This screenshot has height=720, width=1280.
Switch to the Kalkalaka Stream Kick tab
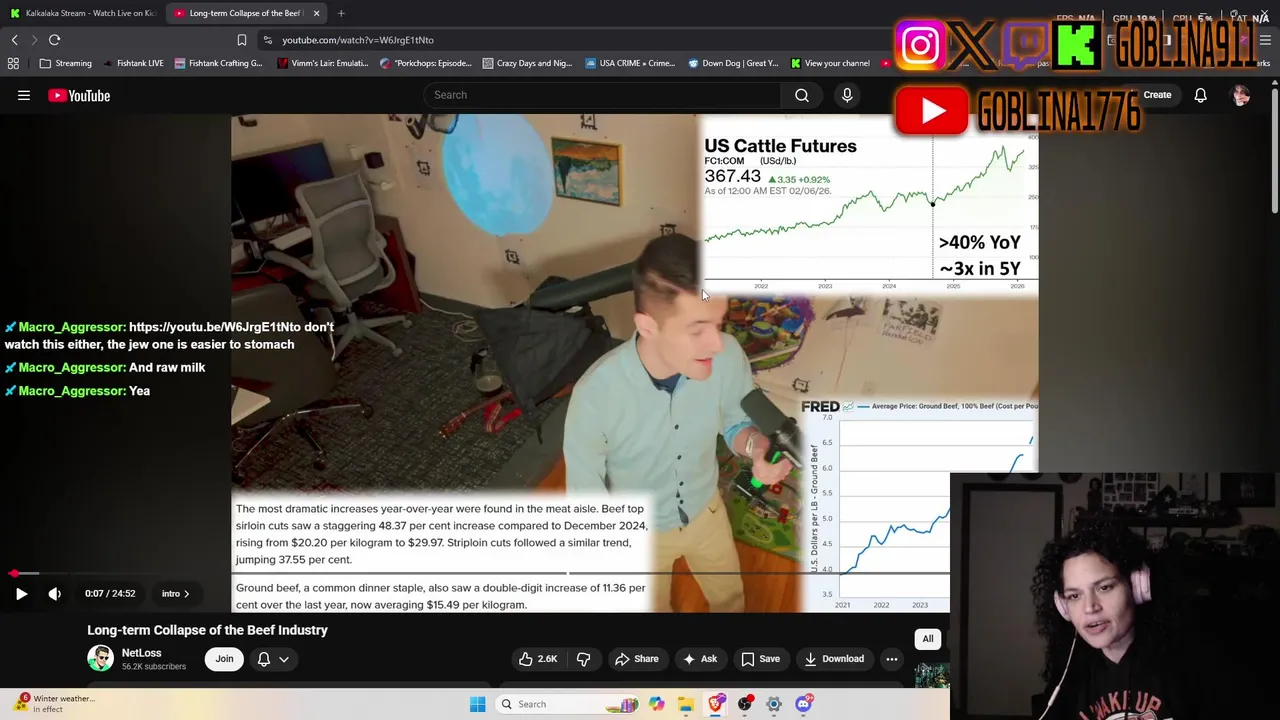tap(83, 13)
